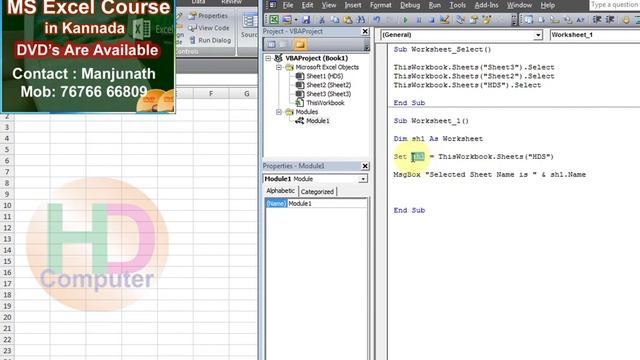Screen dimensions: 640x360
Task: Open the Format menu
Action: coord(381,5)
